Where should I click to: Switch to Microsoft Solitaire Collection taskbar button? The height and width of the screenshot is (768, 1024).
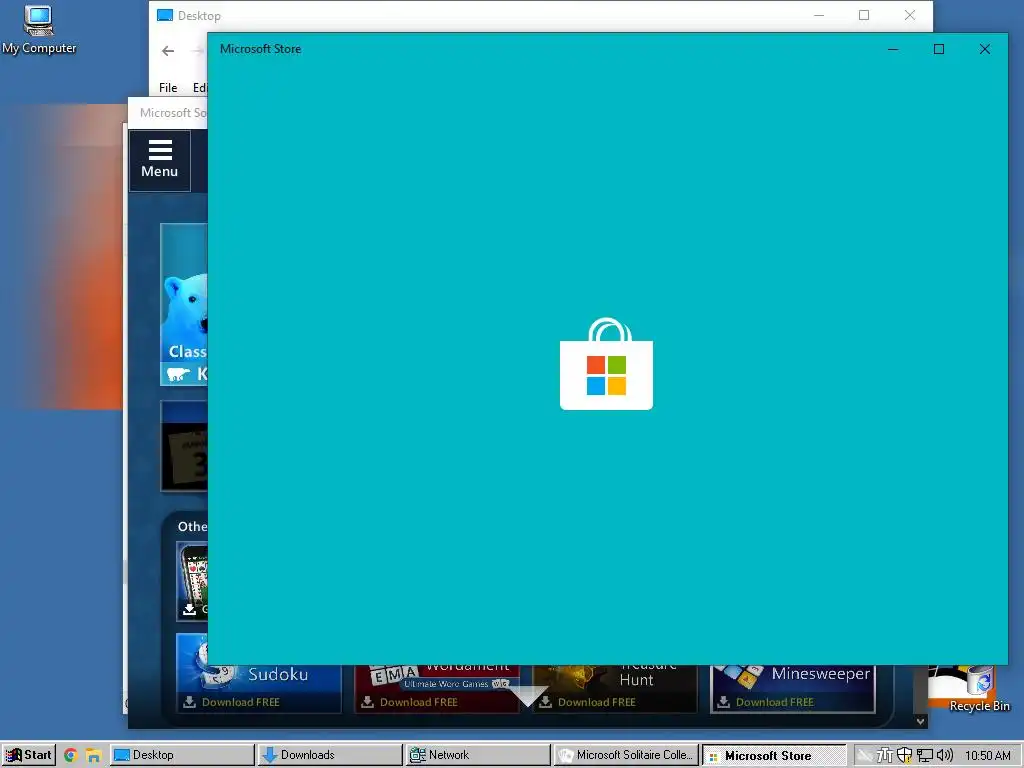[x=626, y=755]
